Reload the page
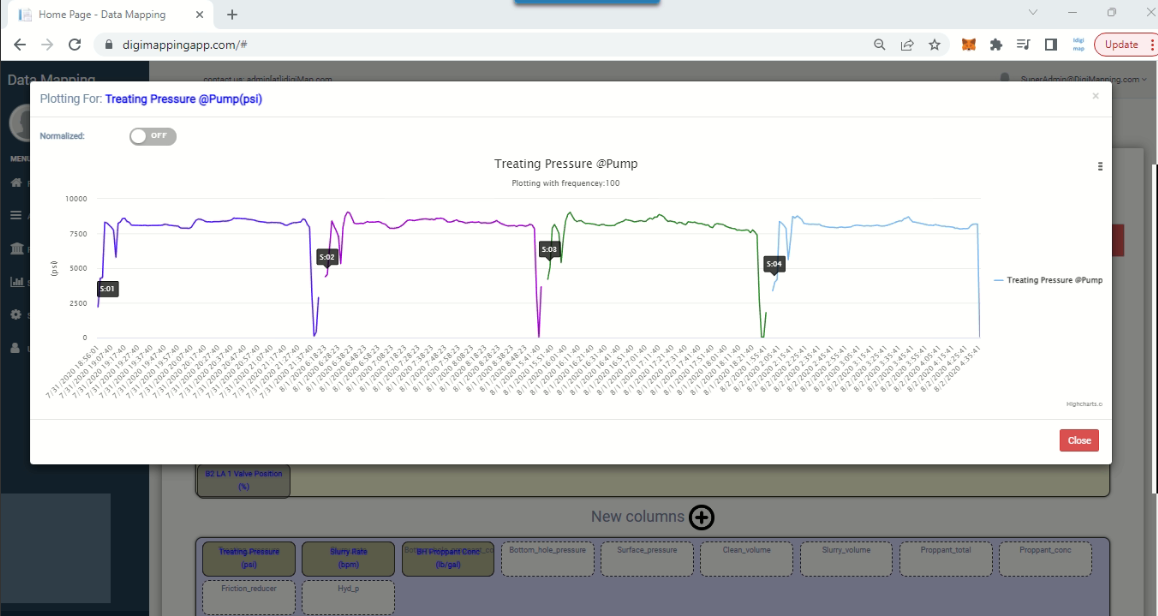 coord(74,45)
